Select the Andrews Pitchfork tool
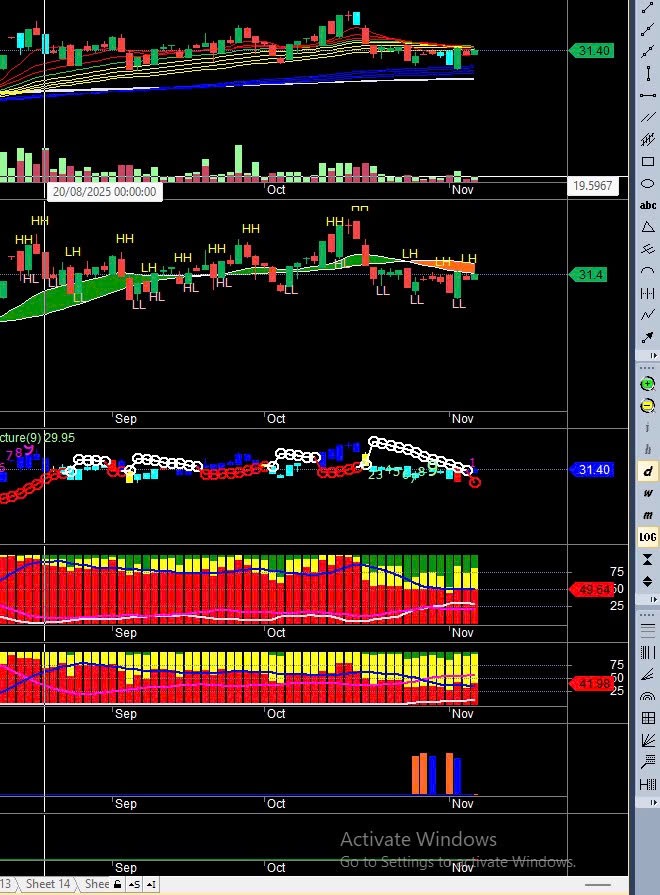The width and height of the screenshot is (660, 895). tap(647, 249)
